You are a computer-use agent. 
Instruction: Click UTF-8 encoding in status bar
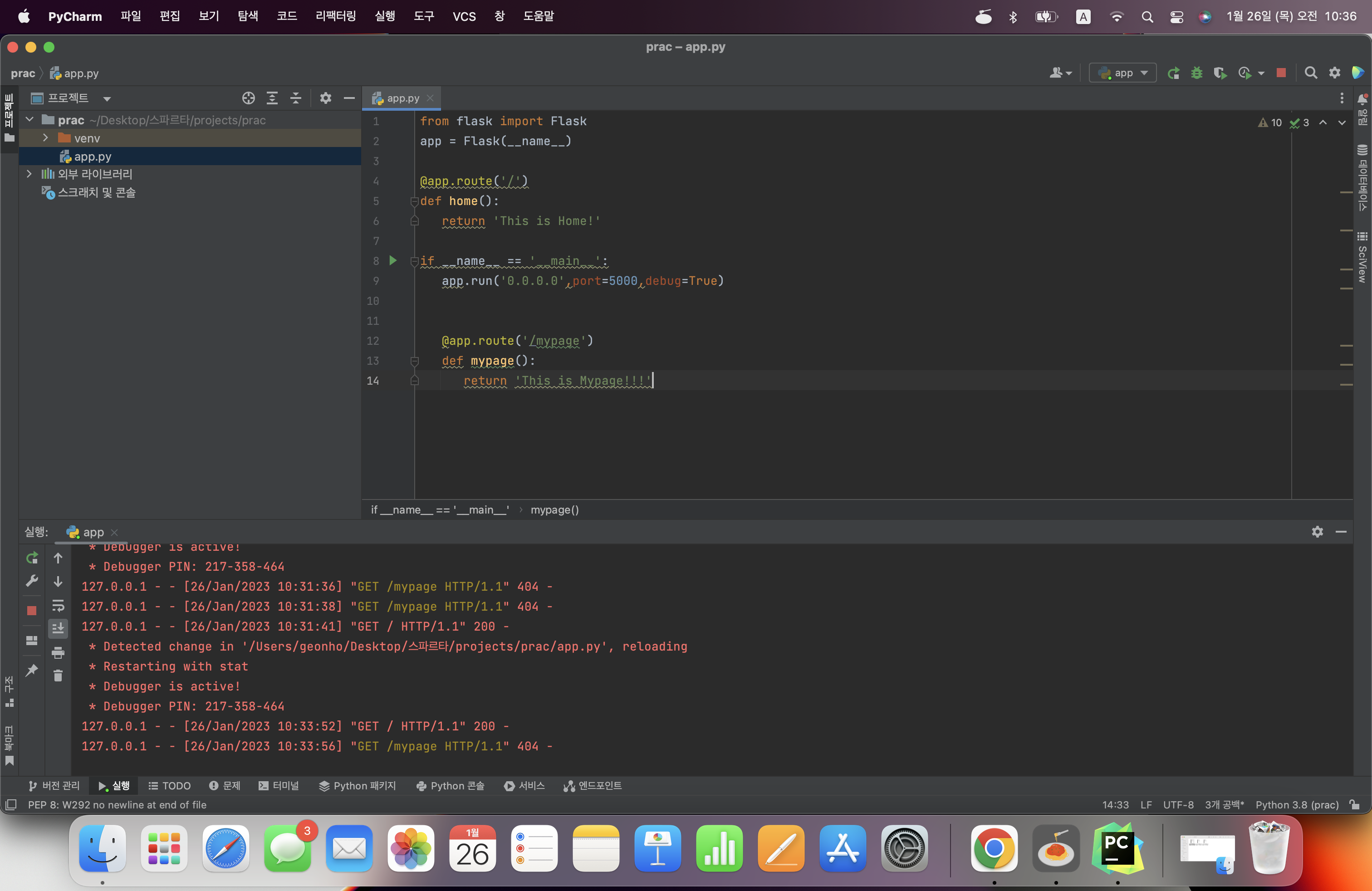pos(1178,804)
